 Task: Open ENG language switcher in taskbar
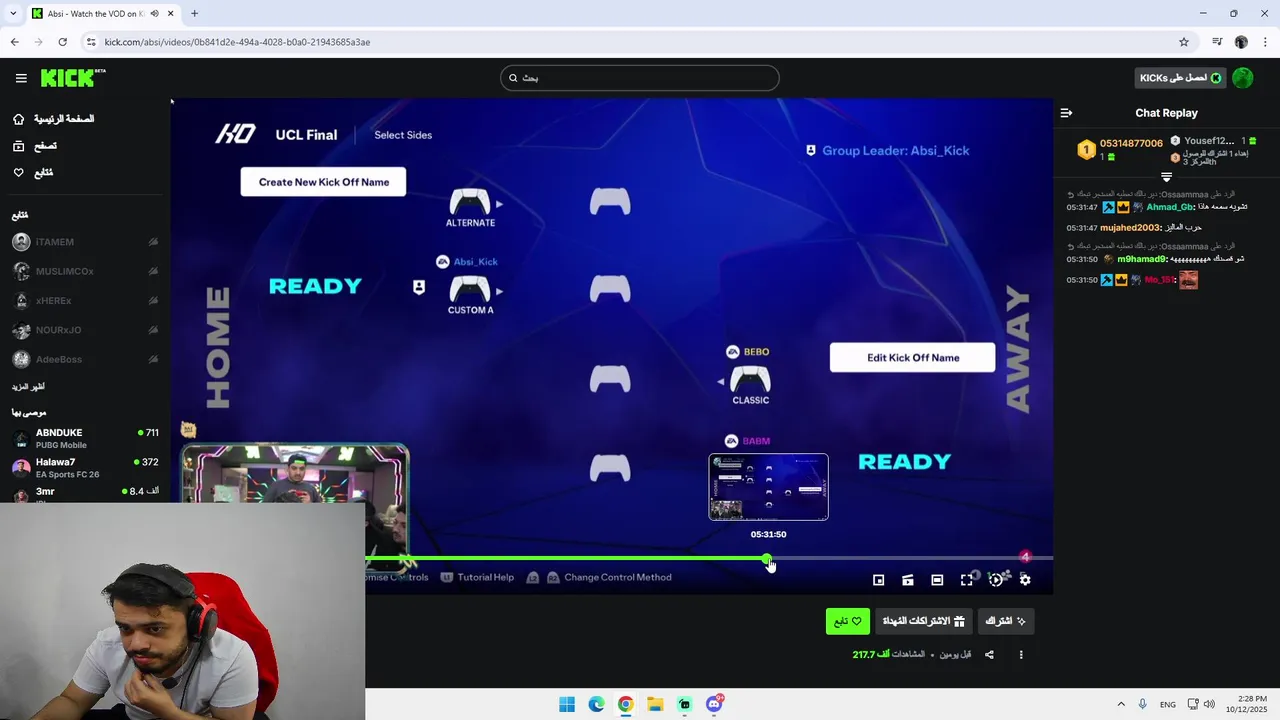coord(1168,704)
